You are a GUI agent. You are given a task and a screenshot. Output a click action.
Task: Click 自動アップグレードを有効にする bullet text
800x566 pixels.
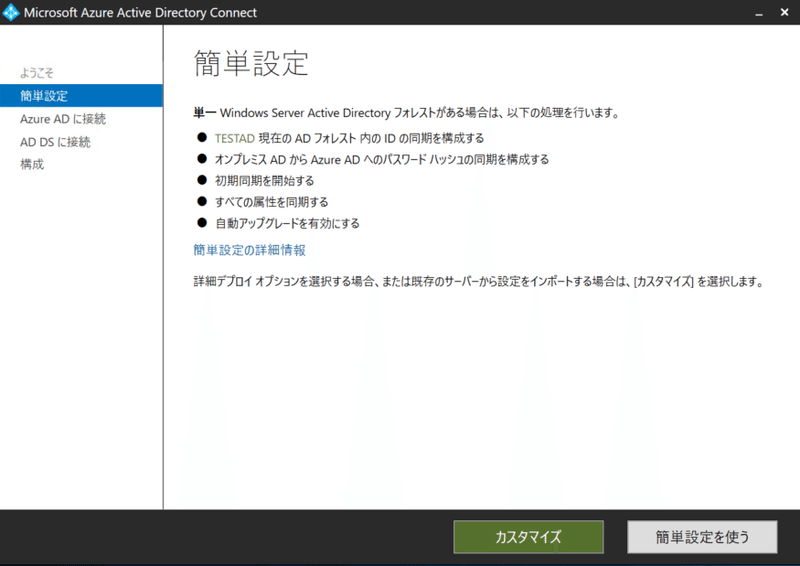(x=287, y=224)
